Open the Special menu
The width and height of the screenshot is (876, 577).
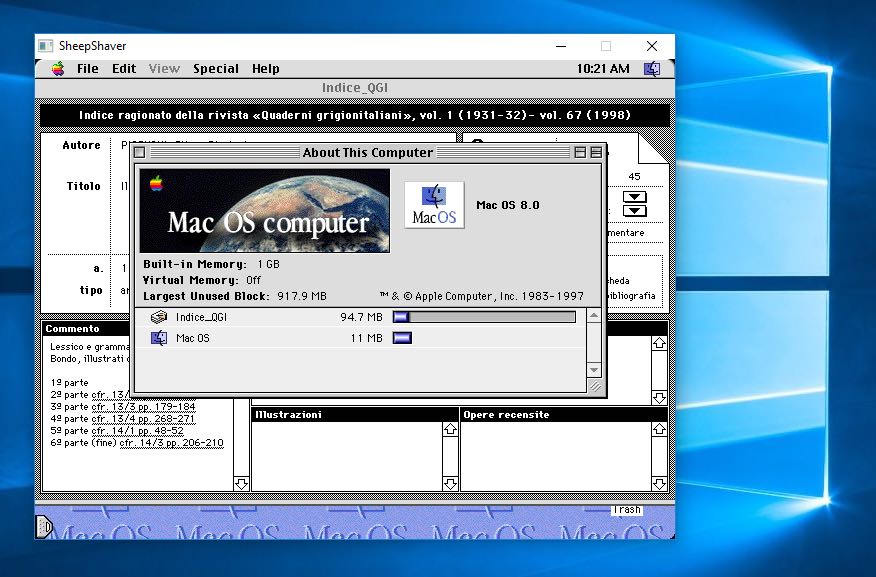coord(216,69)
